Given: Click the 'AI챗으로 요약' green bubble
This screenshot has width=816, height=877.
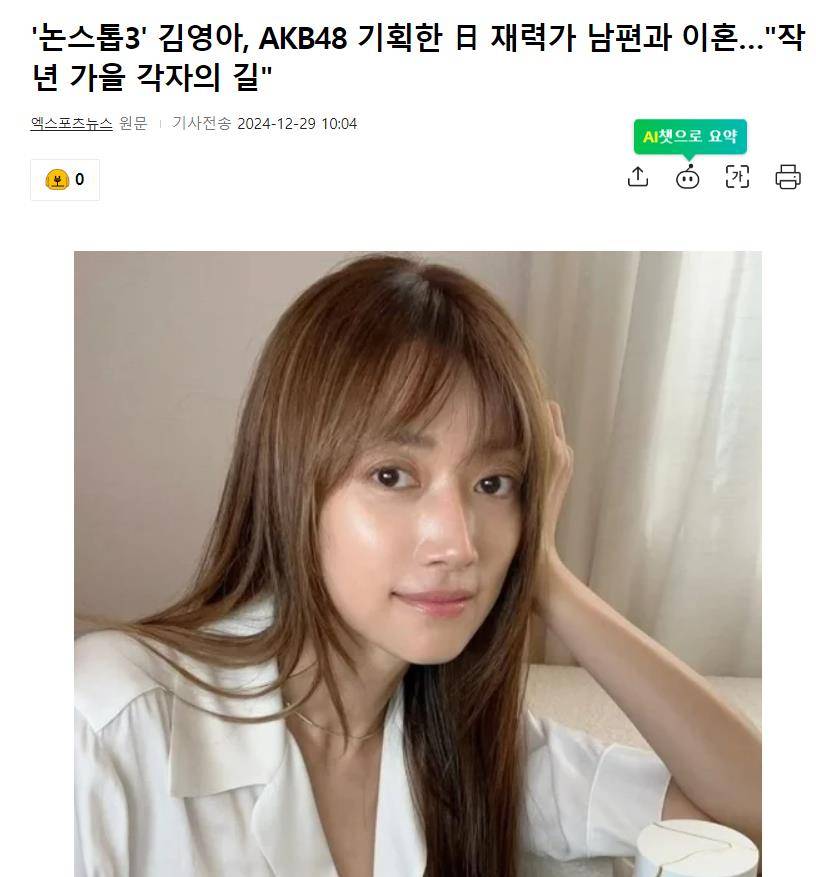Looking at the screenshot, I should [x=690, y=136].
